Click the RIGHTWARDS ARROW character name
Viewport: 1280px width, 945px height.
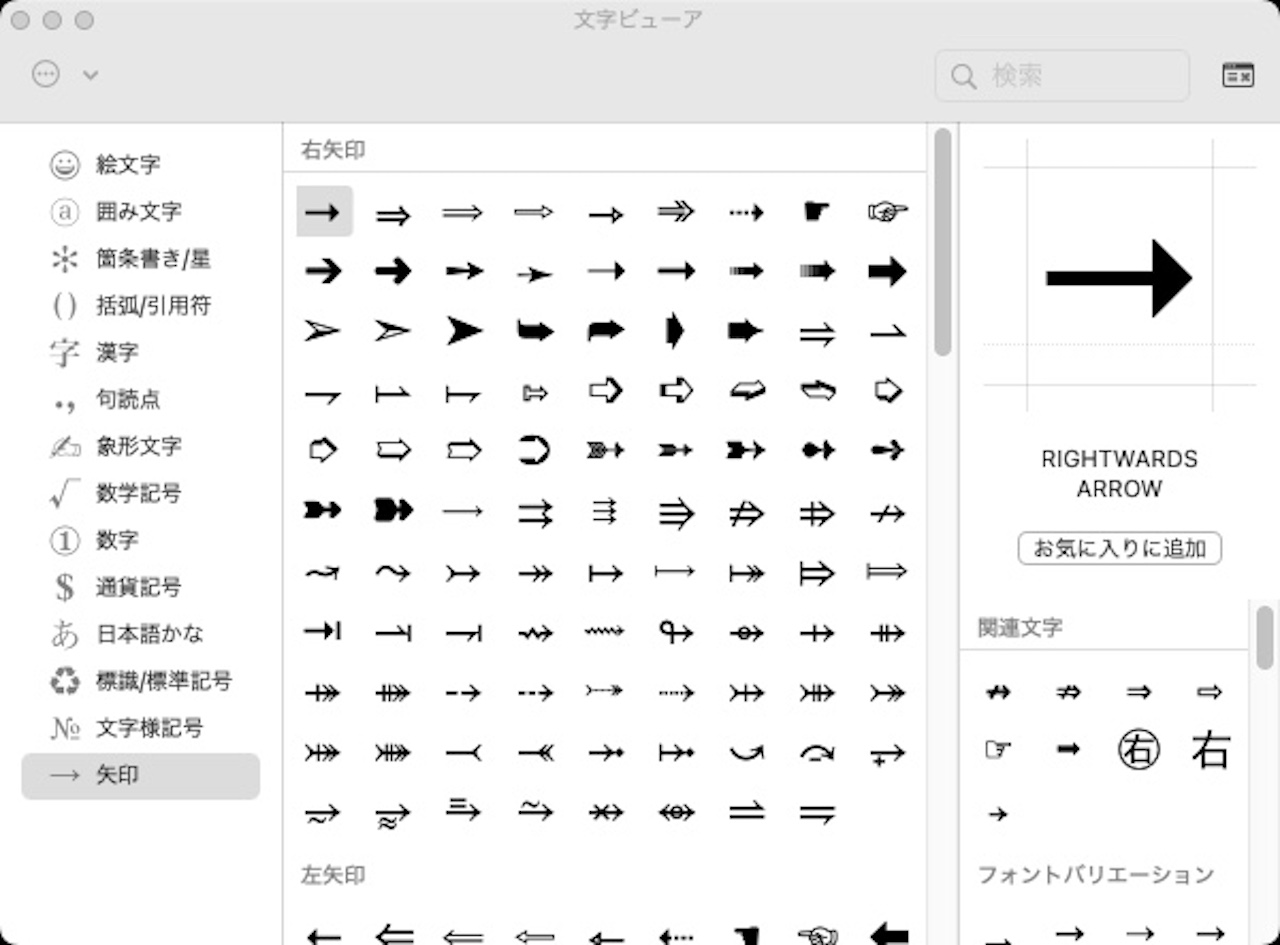(1119, 474)
